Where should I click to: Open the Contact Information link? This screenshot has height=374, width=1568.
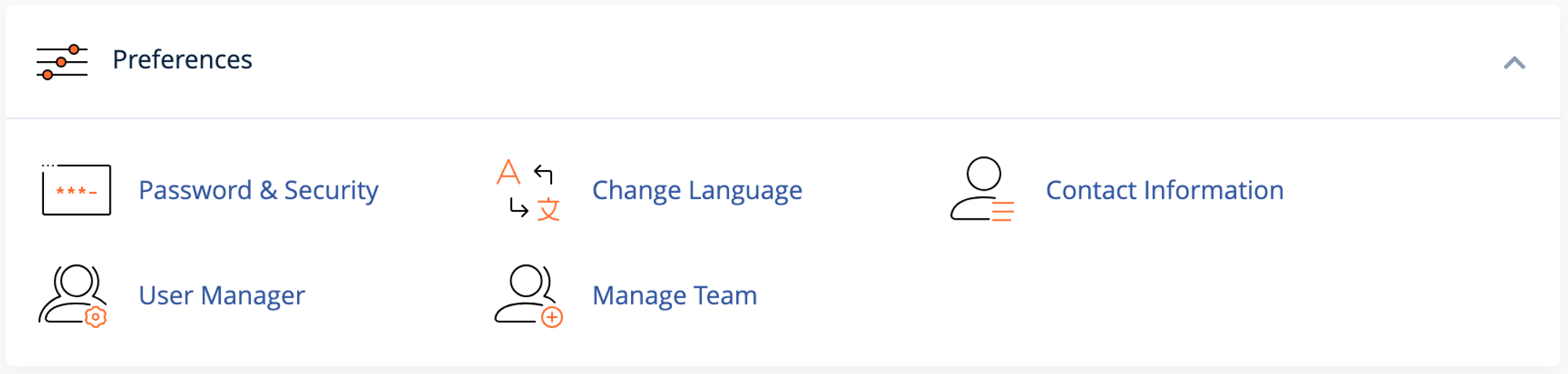coord(1164,191)
